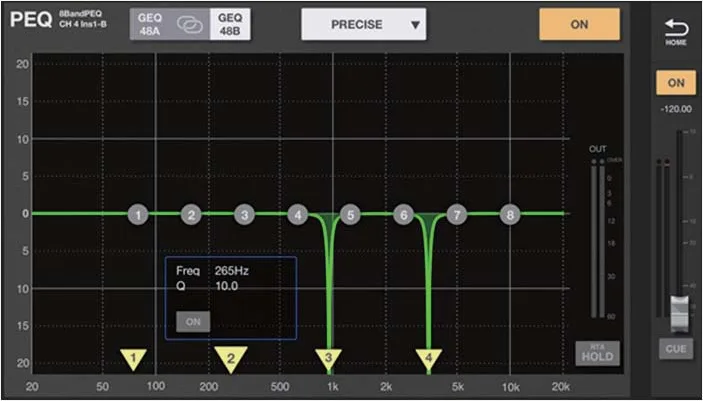703x401 pixels.
Task: Select PEQ band 4 node
Action: pyautogui.click(x=298, y=215)
